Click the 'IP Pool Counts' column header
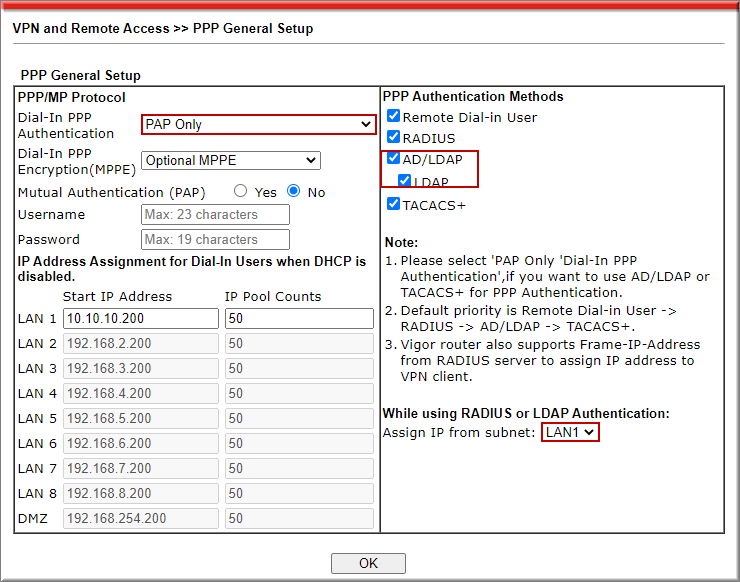Screen dimensions: 740x582 [273, 296]
